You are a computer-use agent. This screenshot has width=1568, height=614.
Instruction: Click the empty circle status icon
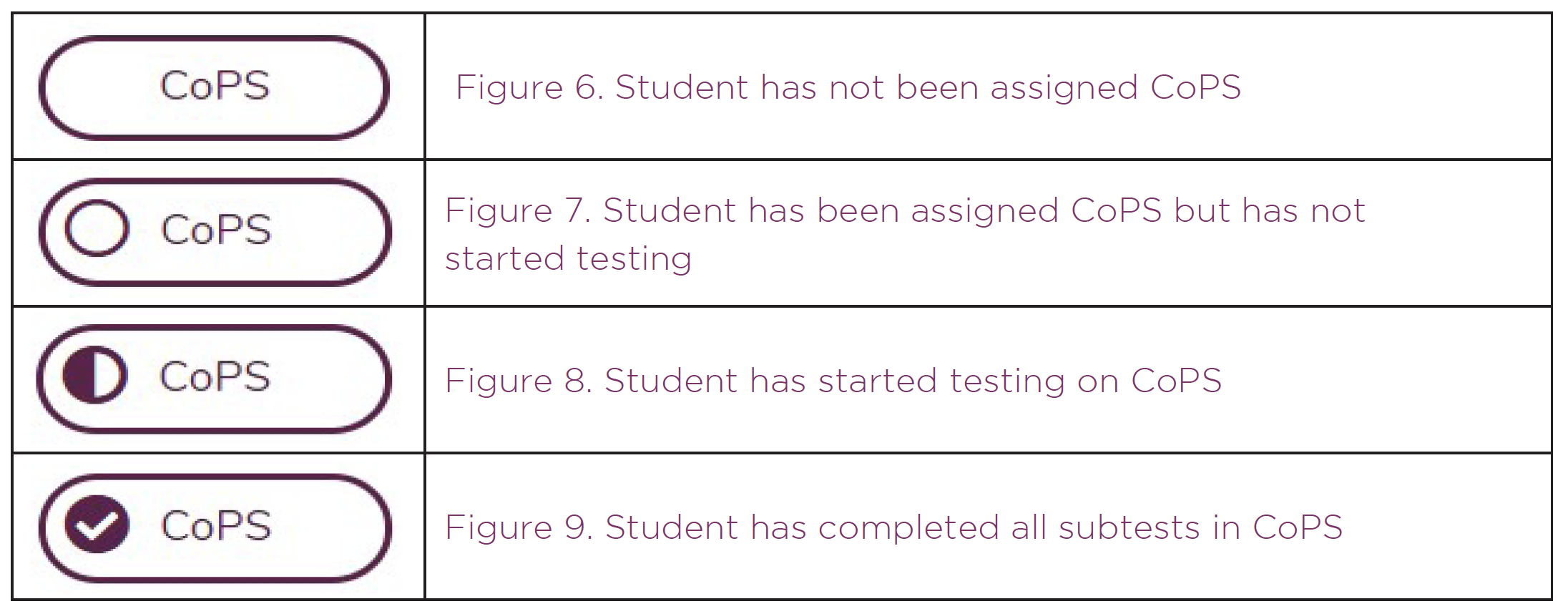point(97,229)
